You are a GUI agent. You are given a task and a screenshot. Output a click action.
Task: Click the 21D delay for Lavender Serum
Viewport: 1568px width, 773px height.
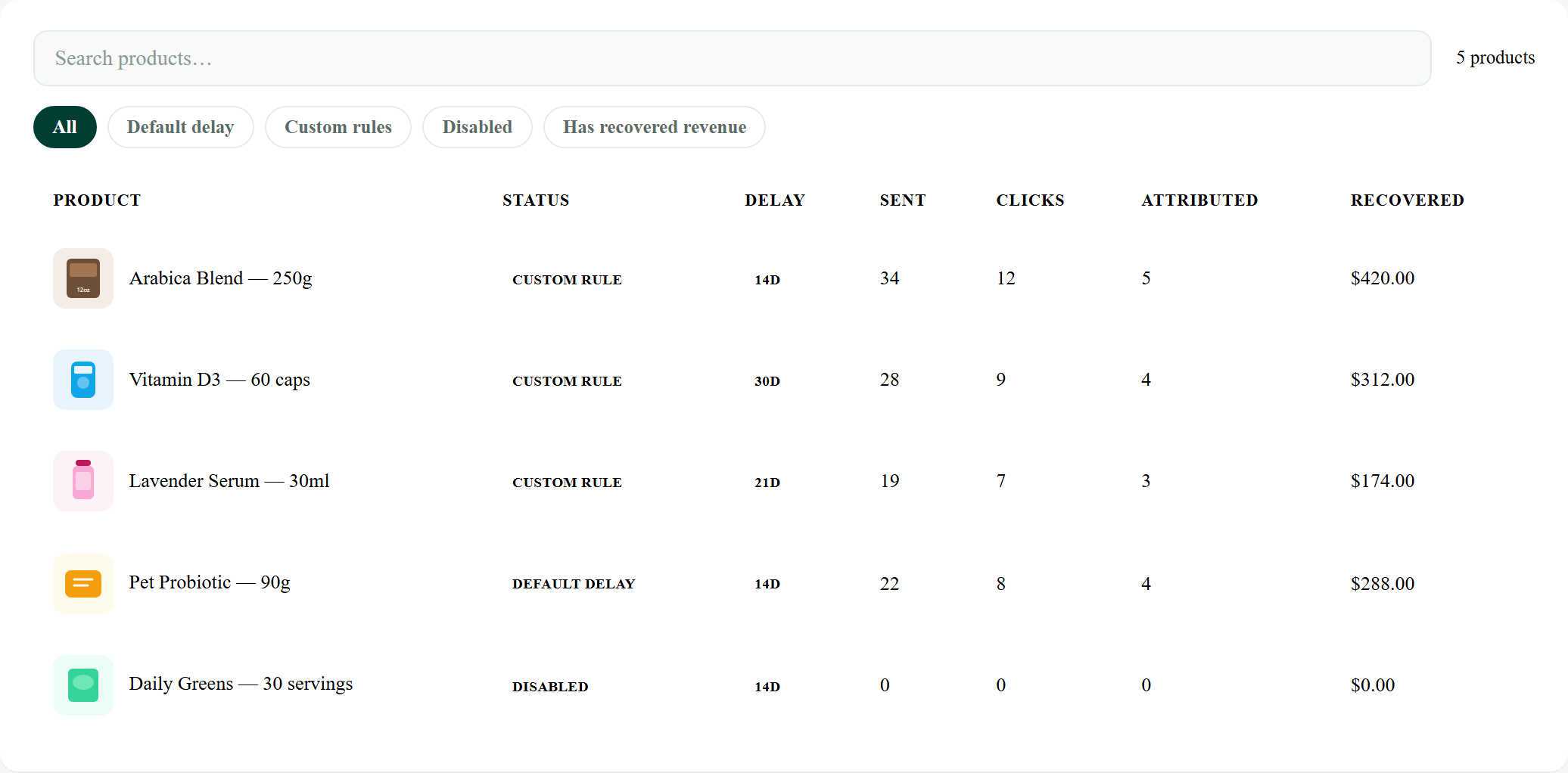click(767, 483)
